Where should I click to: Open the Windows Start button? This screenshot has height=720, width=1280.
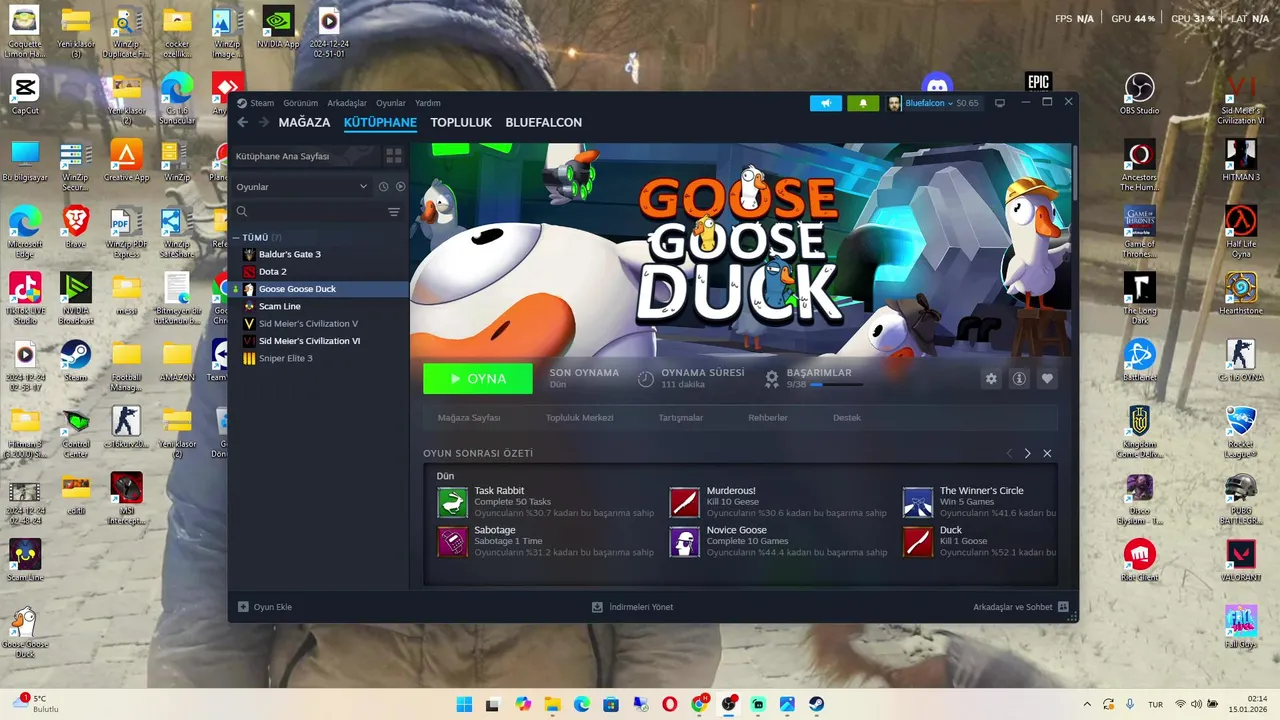464,704
